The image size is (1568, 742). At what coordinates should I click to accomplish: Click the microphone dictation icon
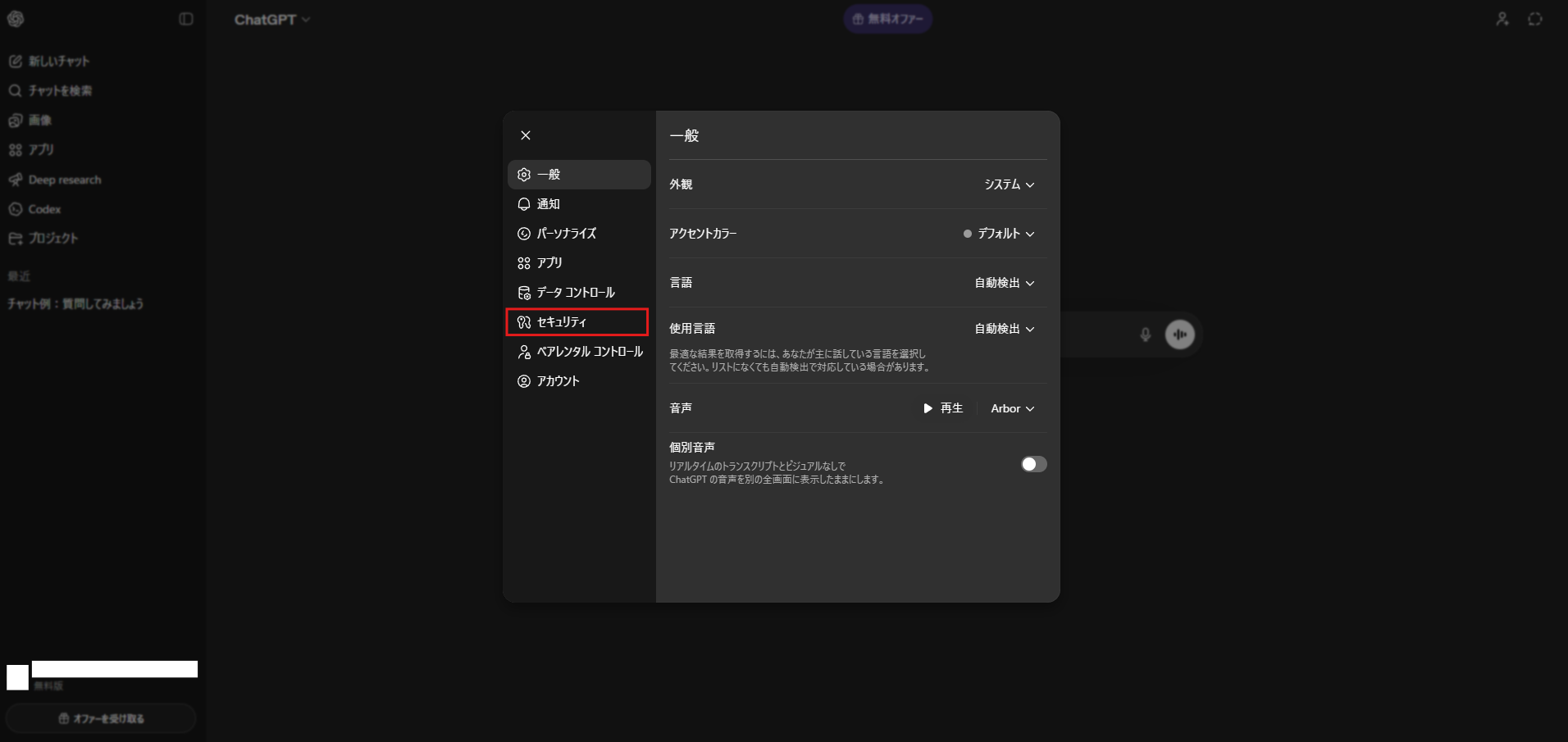[1146, 335]
